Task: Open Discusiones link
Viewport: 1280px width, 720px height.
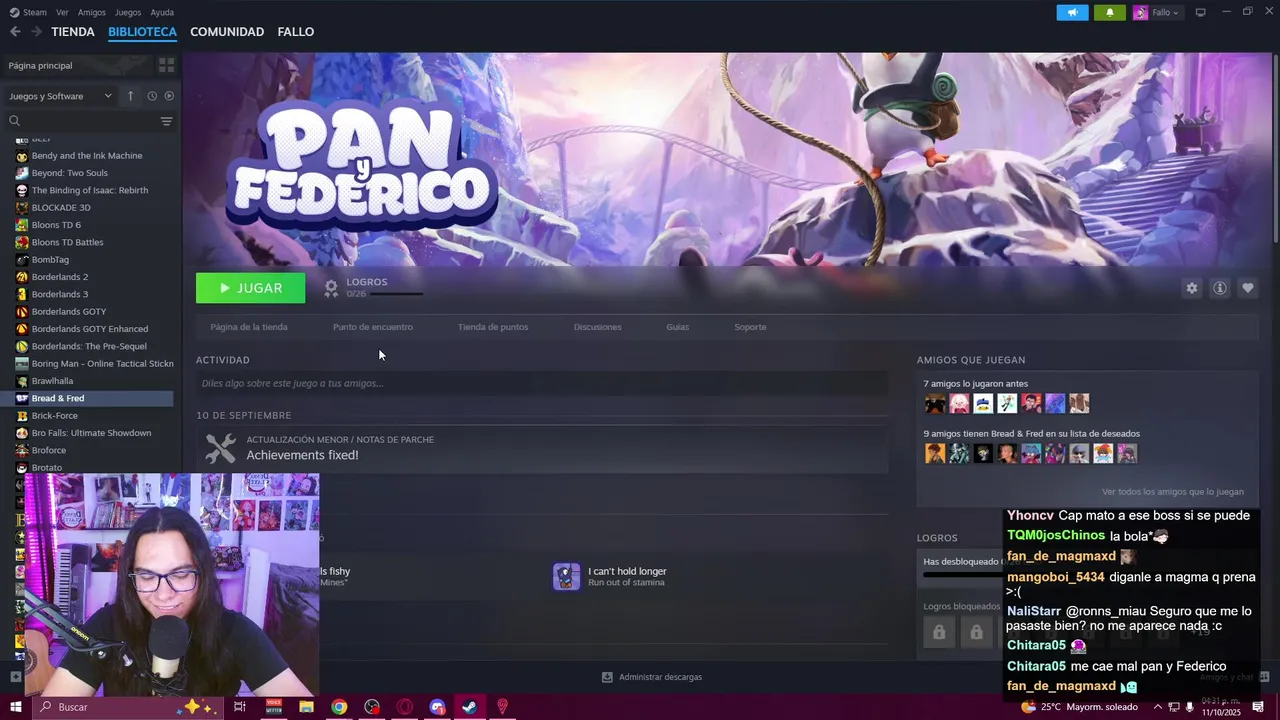Action: [x=598, y=327]
